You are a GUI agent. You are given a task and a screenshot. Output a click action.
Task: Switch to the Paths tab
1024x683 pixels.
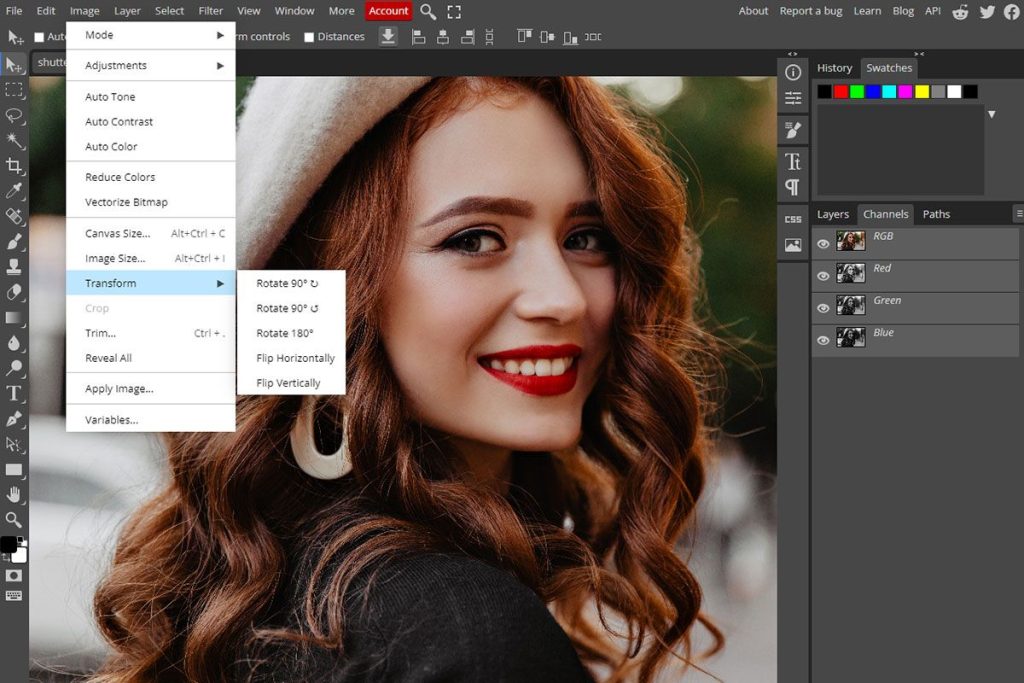point(936,214)
